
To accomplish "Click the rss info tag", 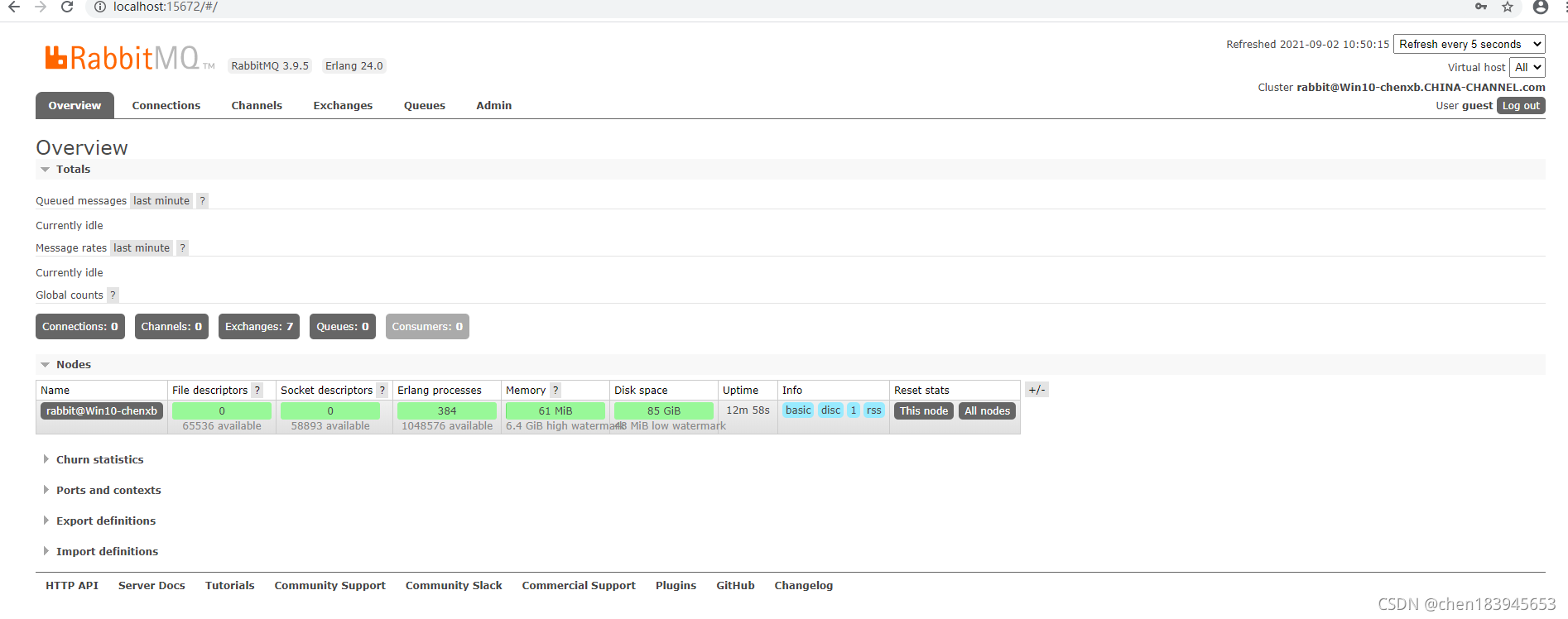I will pos(874,410).
